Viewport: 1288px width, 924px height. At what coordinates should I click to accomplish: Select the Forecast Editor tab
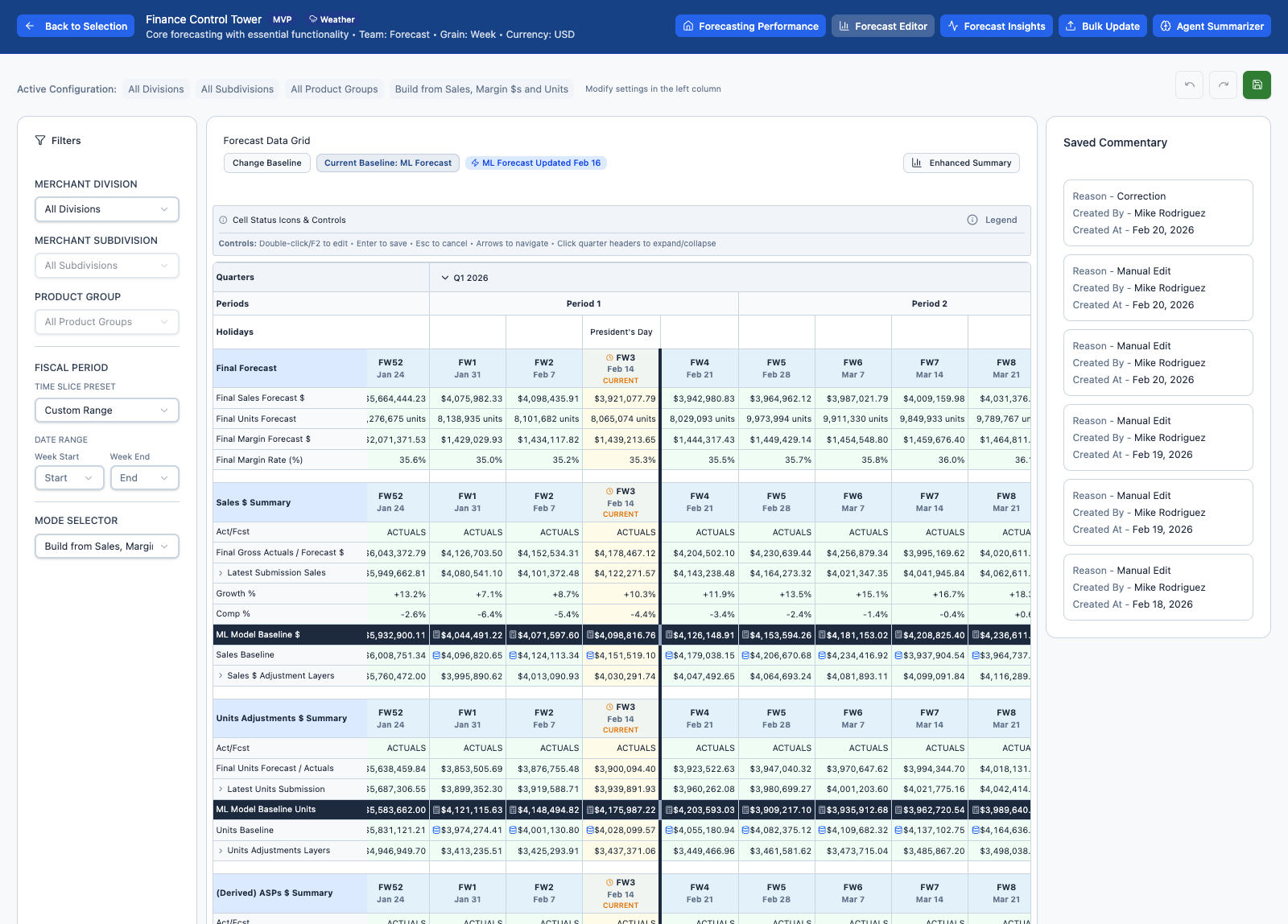[883, 25]
